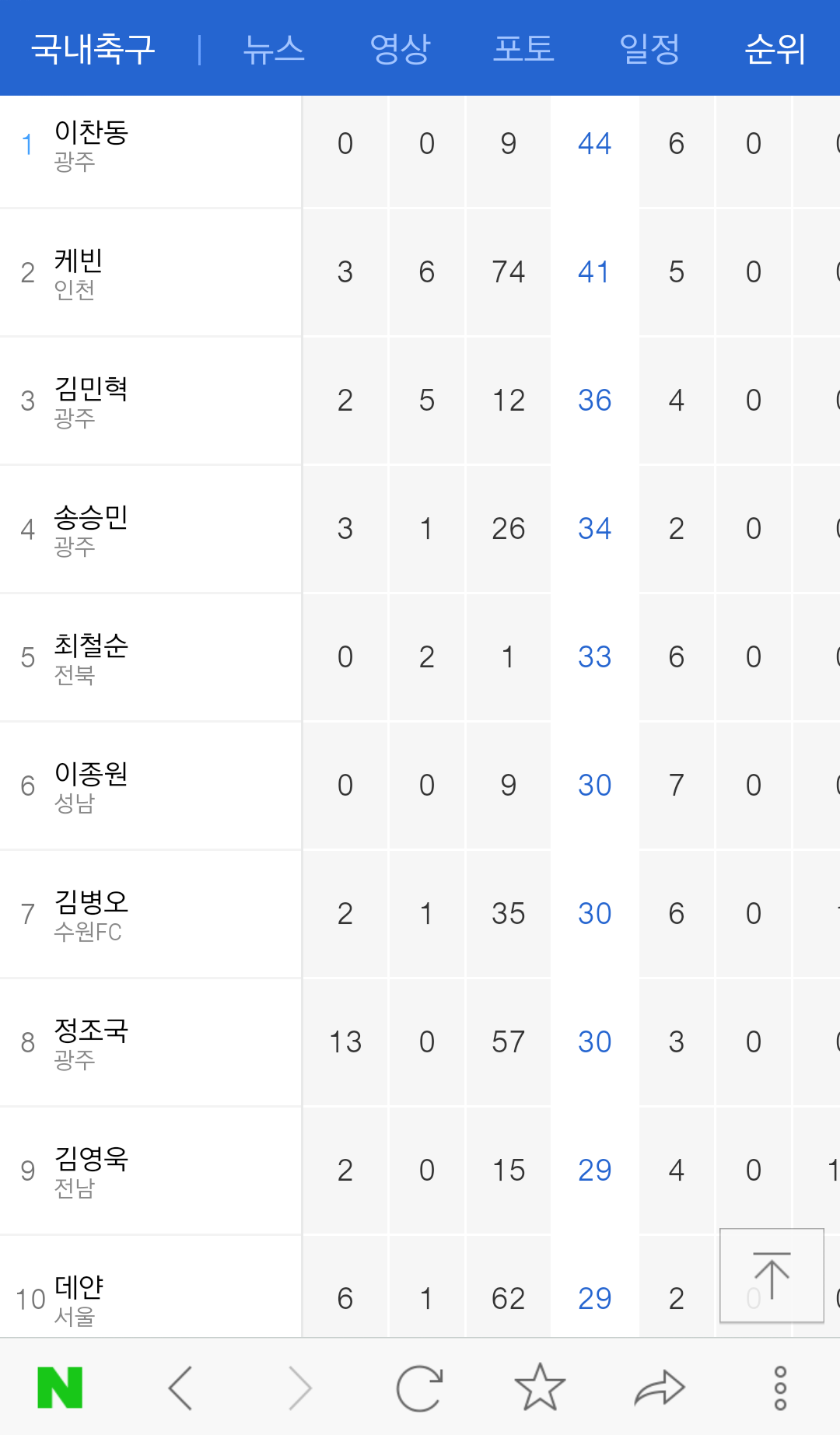Go back with the left arrow icon
The image size is (840, 1435).
point(180,1388)
